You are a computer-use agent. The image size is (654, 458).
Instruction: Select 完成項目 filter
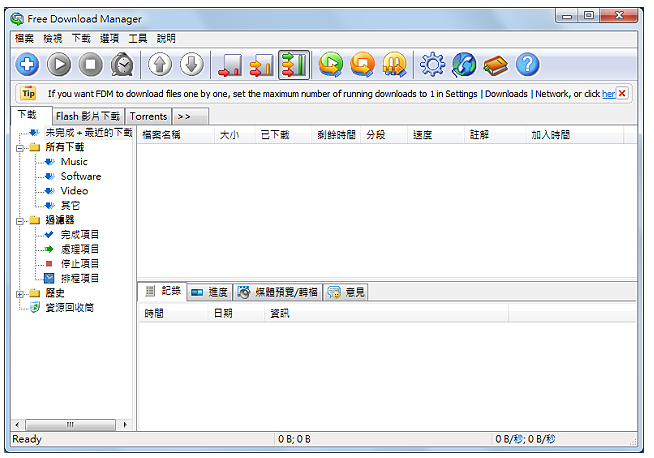pyautogui.click(x=80, y=235)
